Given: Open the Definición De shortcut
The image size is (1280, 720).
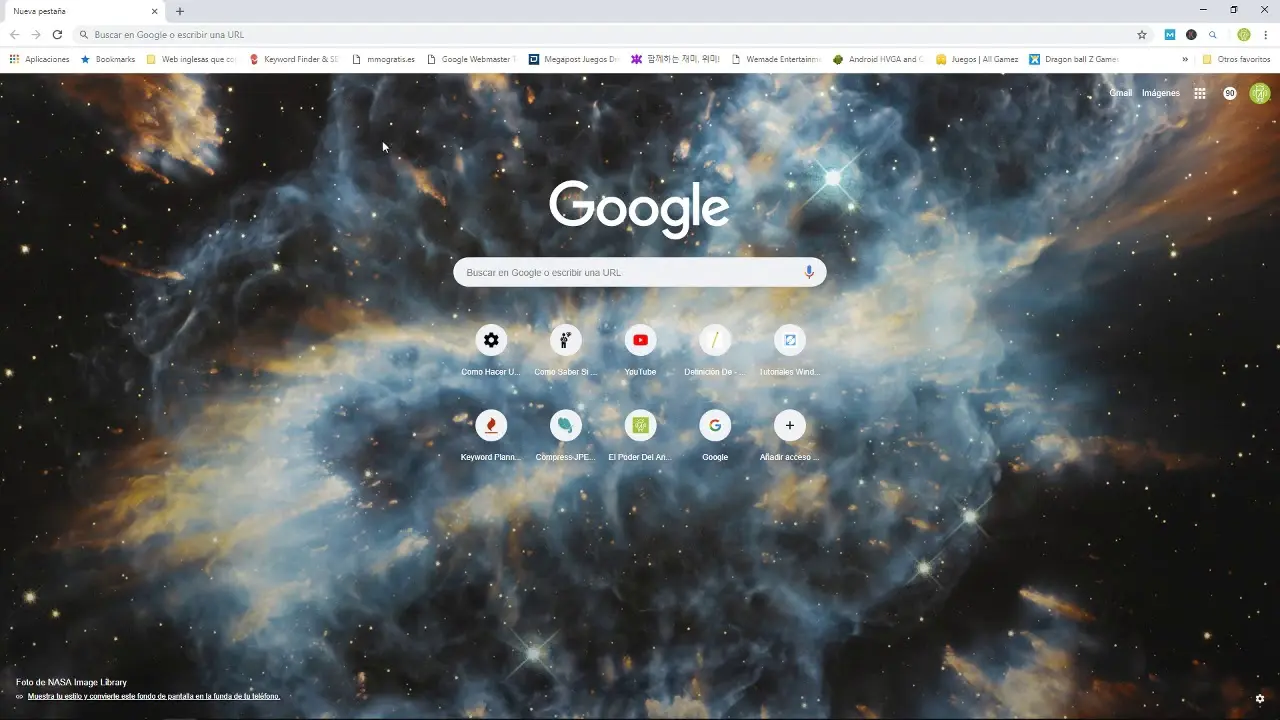Looking at the screenshot, I should click(x=715, y=350).
